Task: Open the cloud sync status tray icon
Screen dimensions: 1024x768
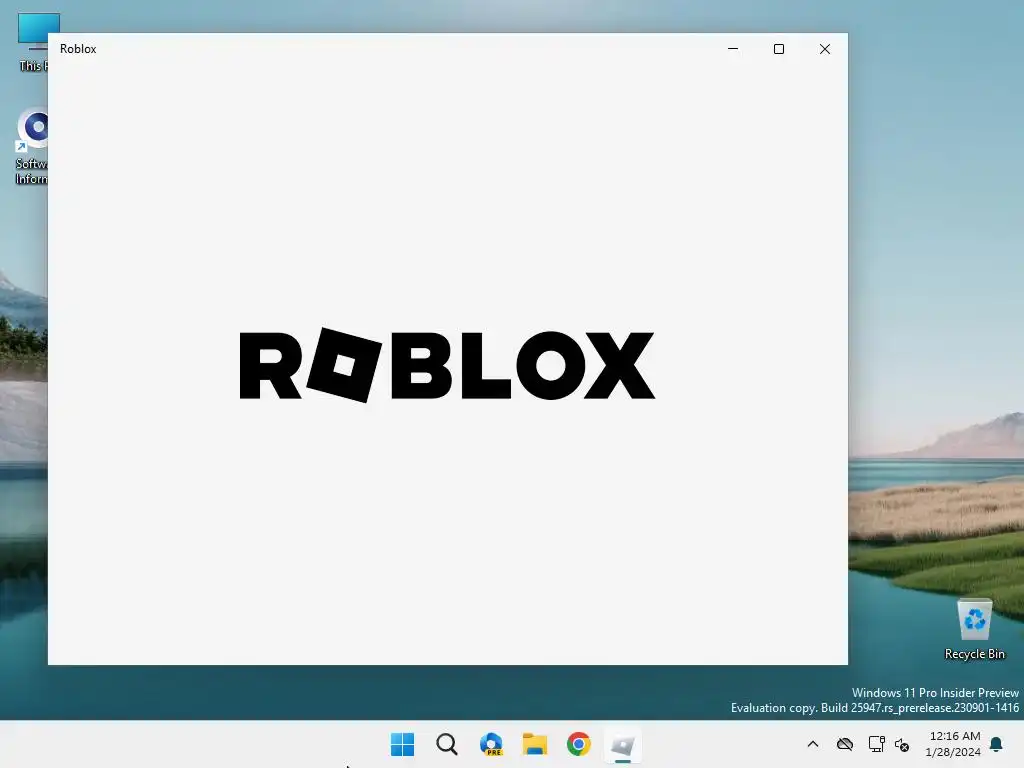Action: click(845, 744)
